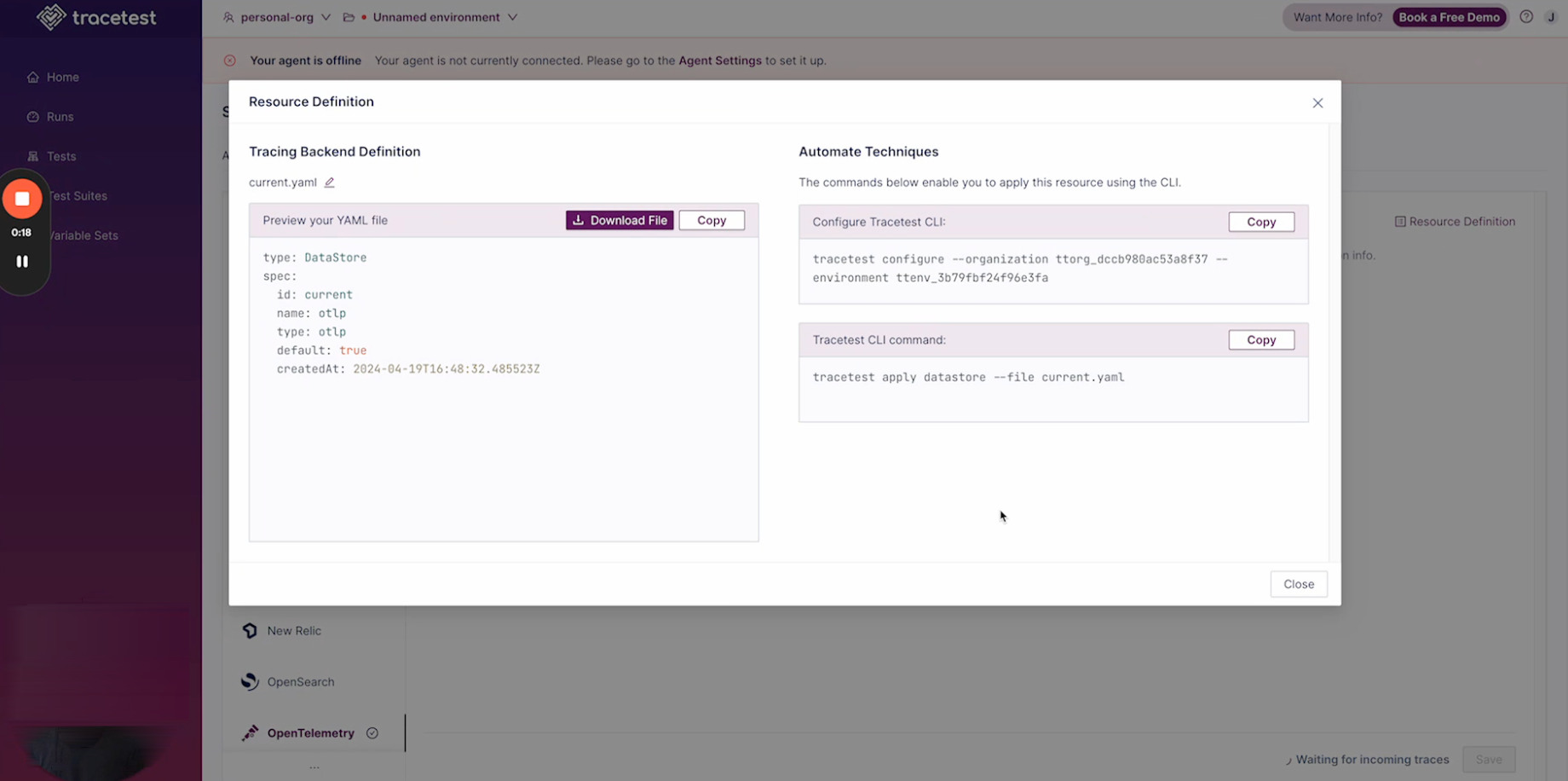Stop the screen recording
The image size is (1568, 781).
click(22, 199)
